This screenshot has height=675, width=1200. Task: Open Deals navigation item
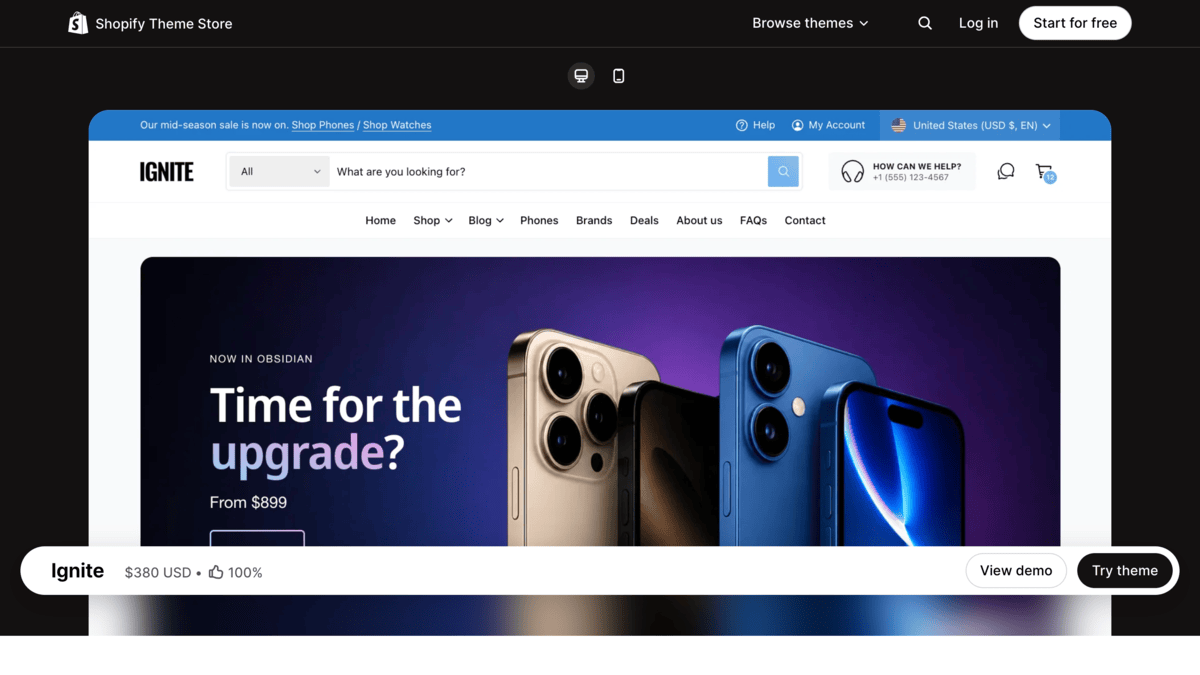point(644,220)
